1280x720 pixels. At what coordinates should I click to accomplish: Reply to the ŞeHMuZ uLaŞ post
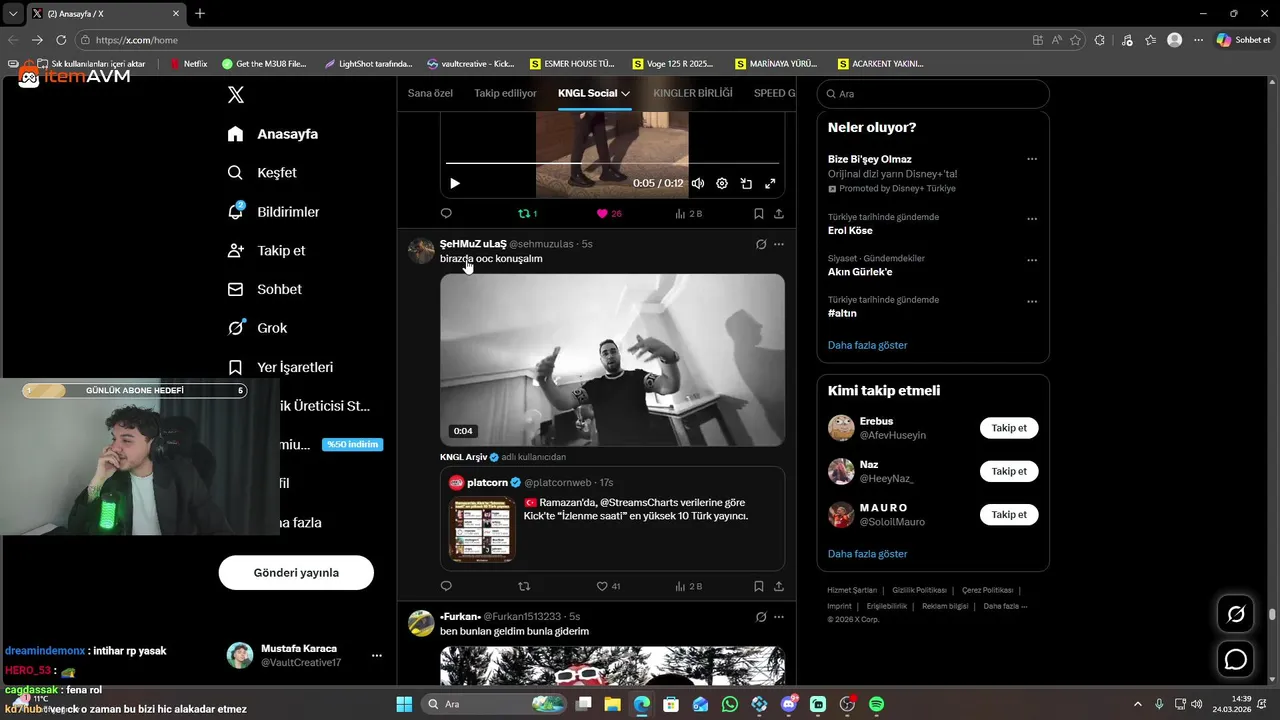(x=446, y=586)
